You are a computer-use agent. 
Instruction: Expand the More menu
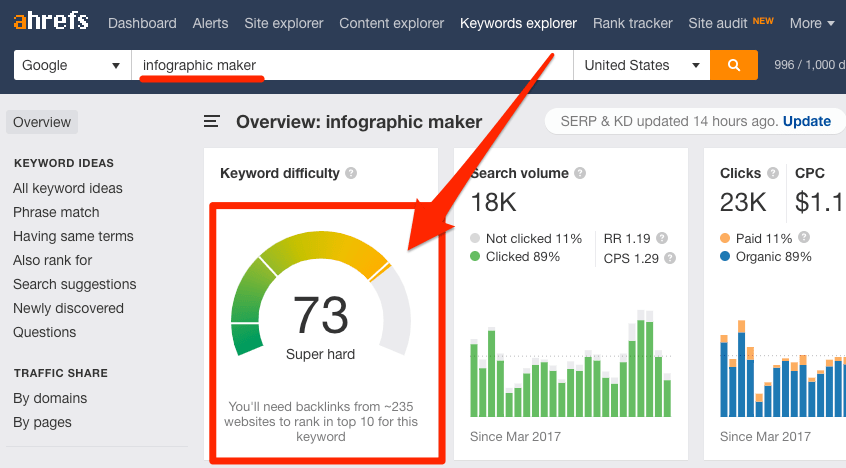(812, 23)
